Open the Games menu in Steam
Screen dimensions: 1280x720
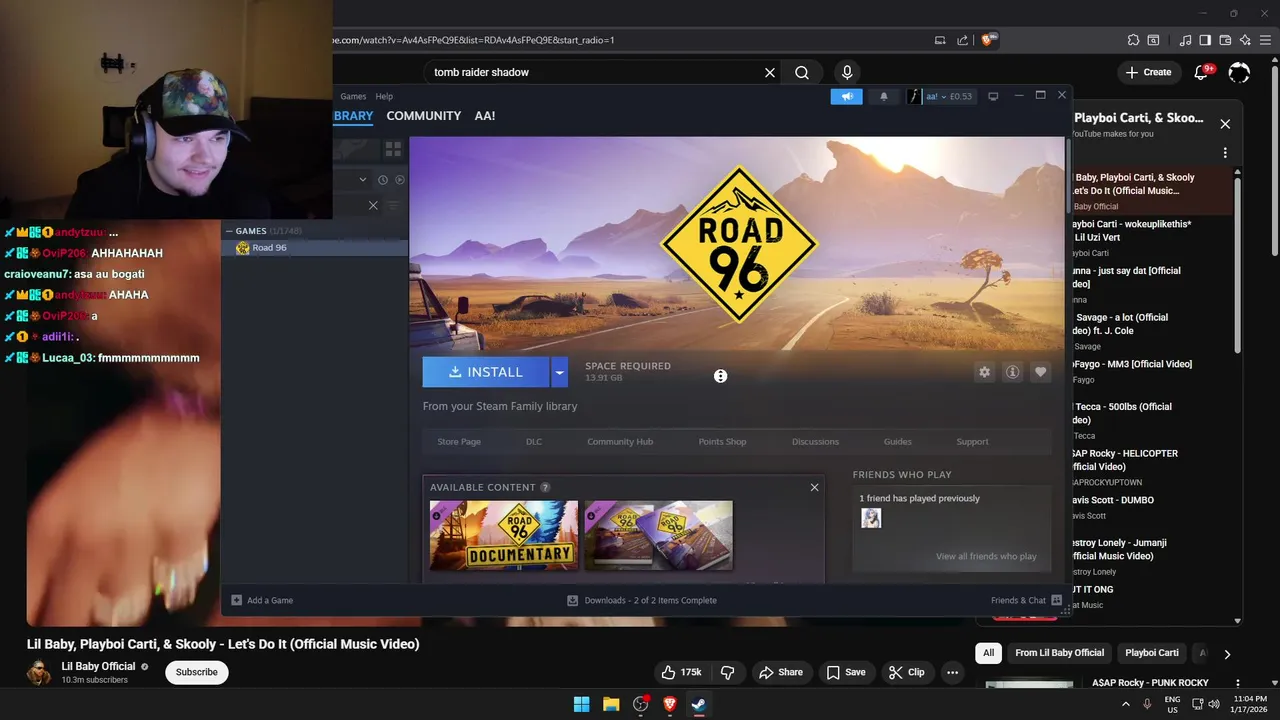[353, 97]
